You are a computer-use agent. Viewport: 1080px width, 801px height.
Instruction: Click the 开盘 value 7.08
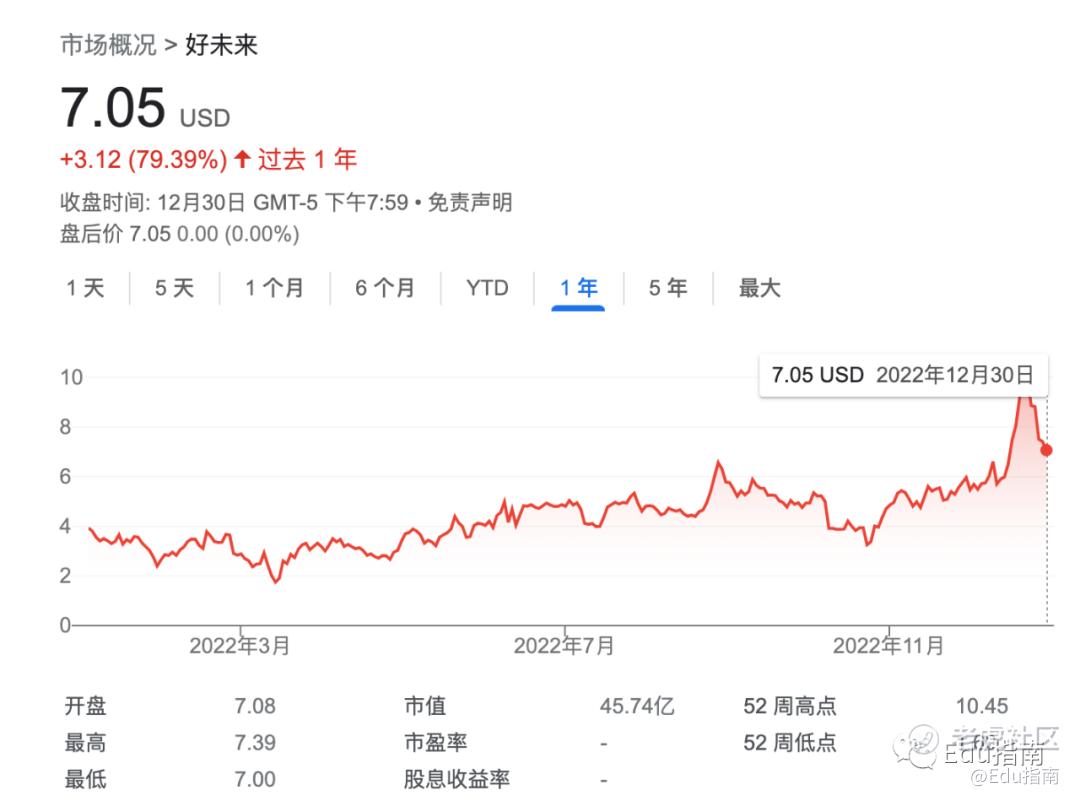255,706
